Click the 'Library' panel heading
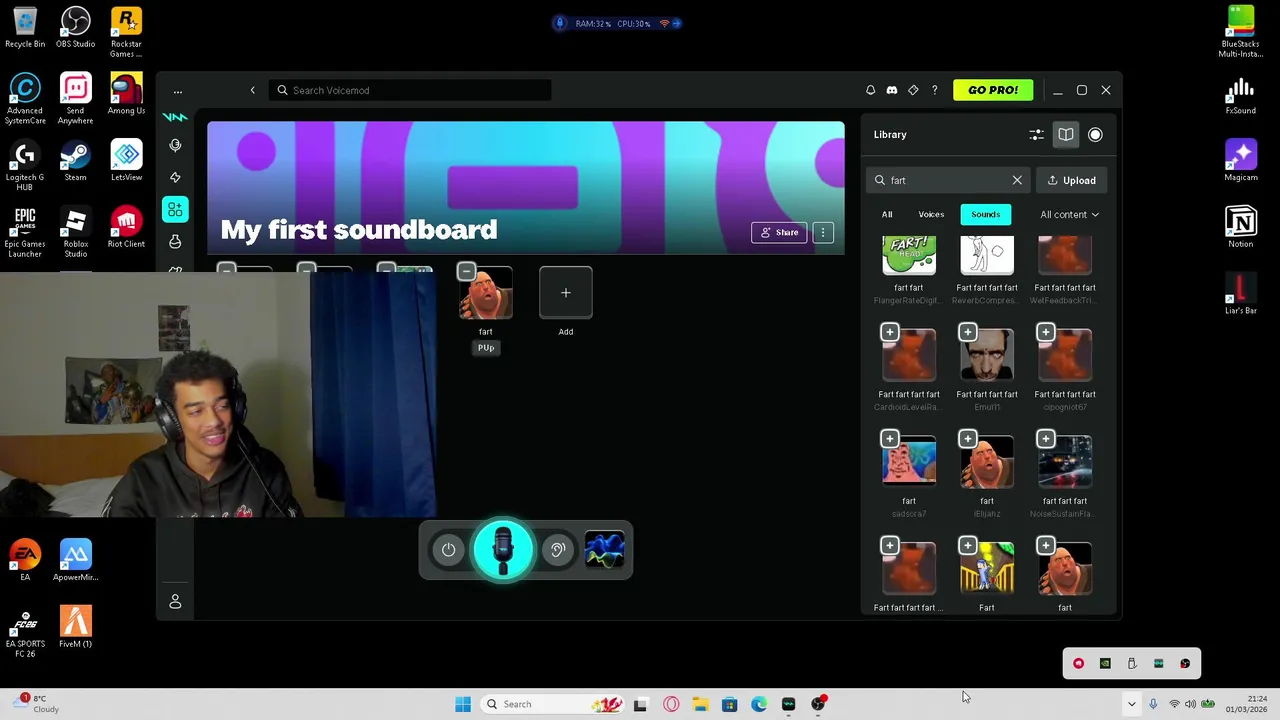The width and height of the screenshot is (1280, 720). click(x=890, y=134)
